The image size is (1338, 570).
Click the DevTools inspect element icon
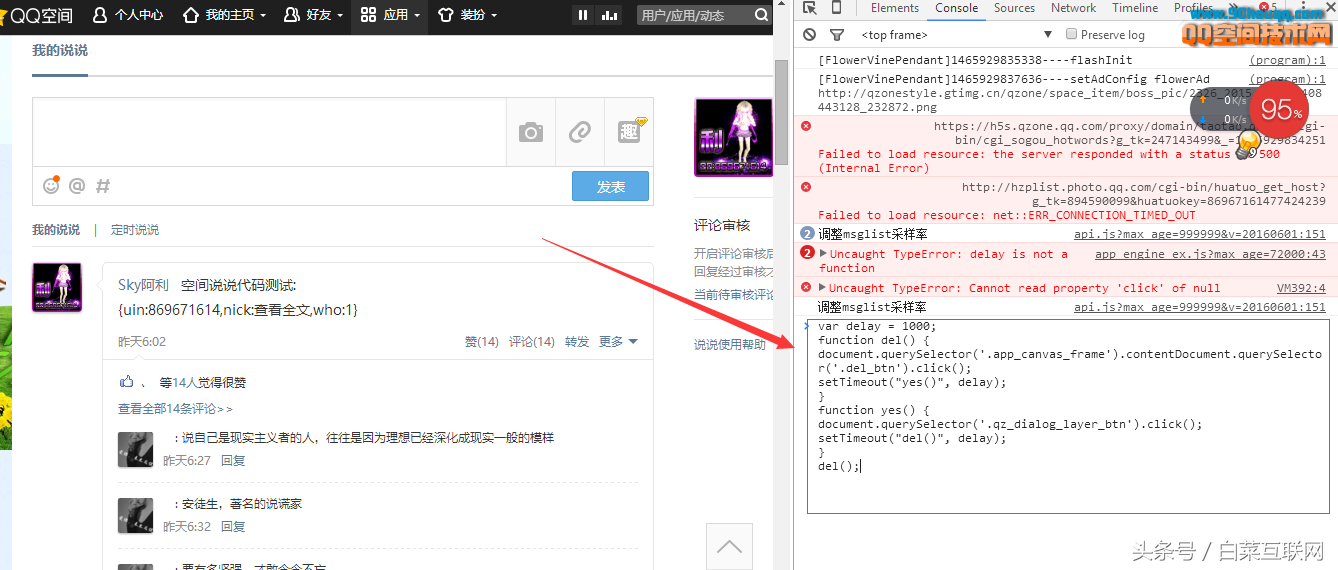click(809, 8)
